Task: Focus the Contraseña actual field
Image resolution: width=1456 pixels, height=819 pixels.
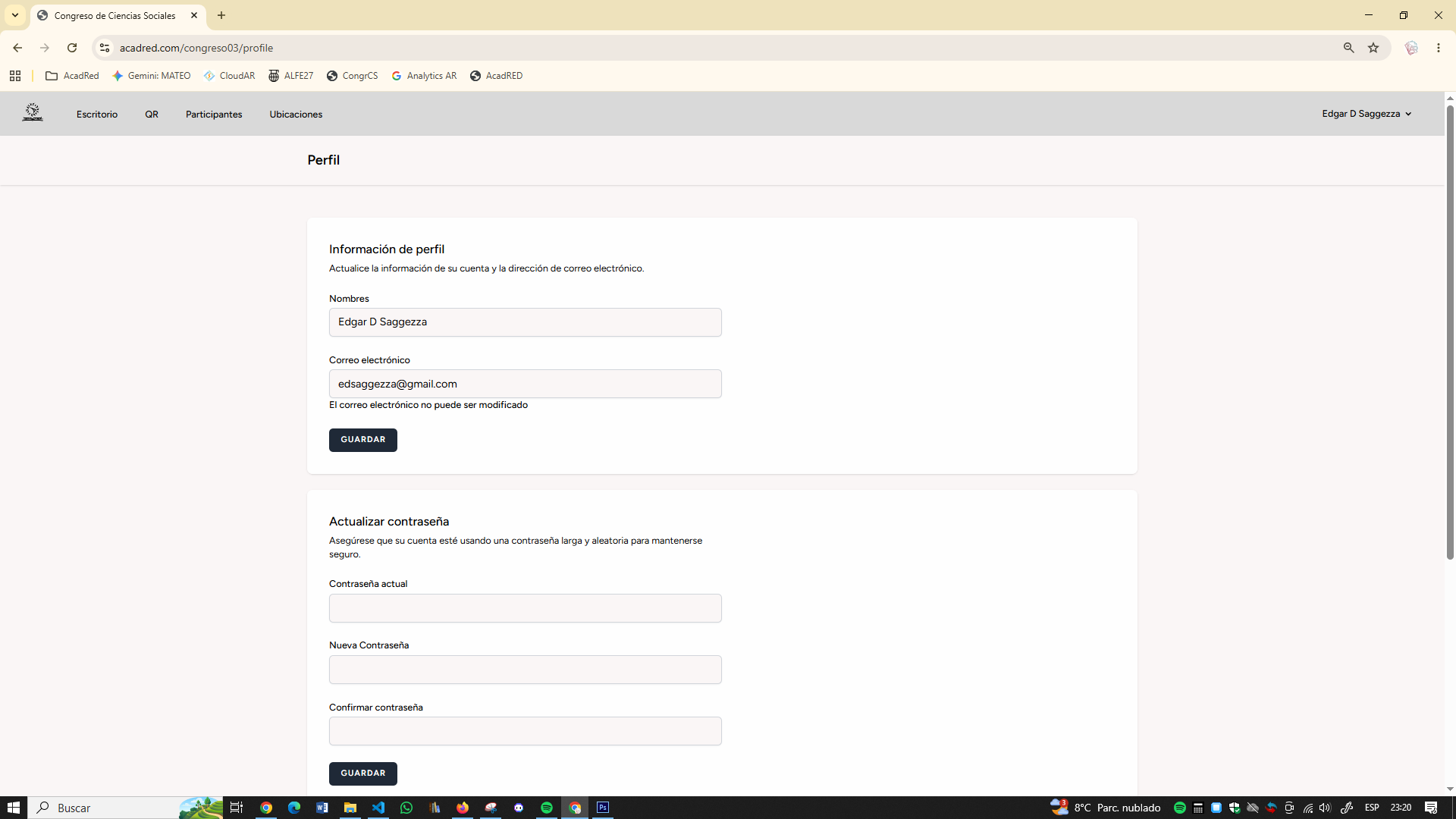Action: click(x=526, y=608)
